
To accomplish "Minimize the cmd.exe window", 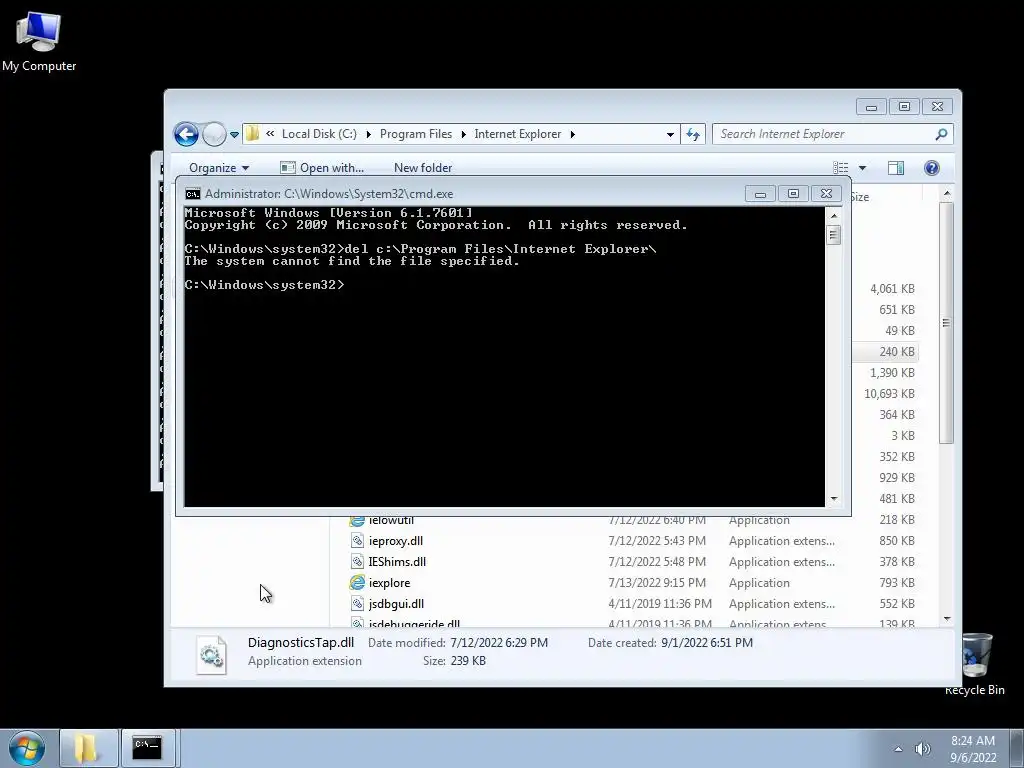I will tap(760, 194).
